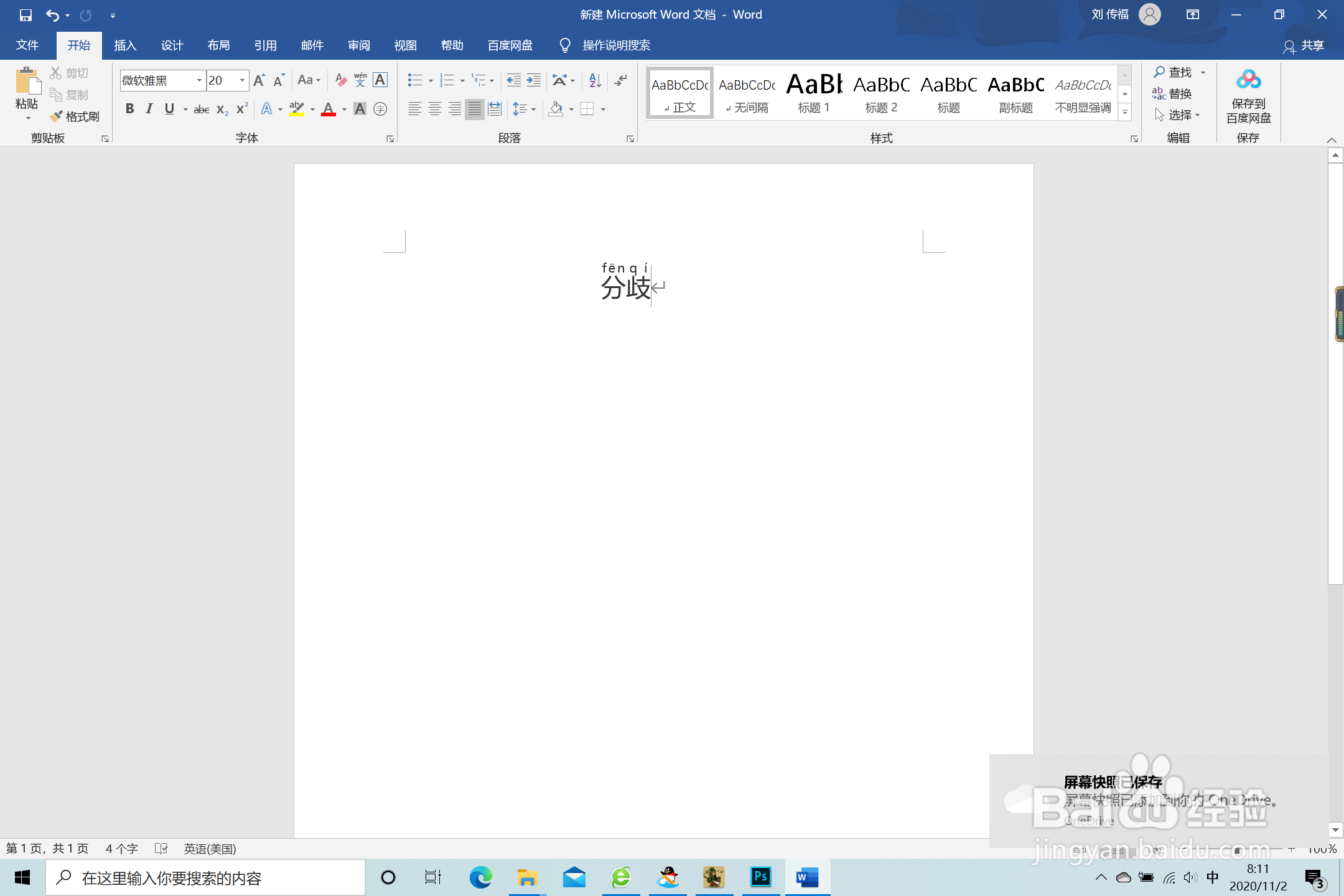The image size is (1344, 896).
Task: Apply the red font color
Action: pos(329,109)
